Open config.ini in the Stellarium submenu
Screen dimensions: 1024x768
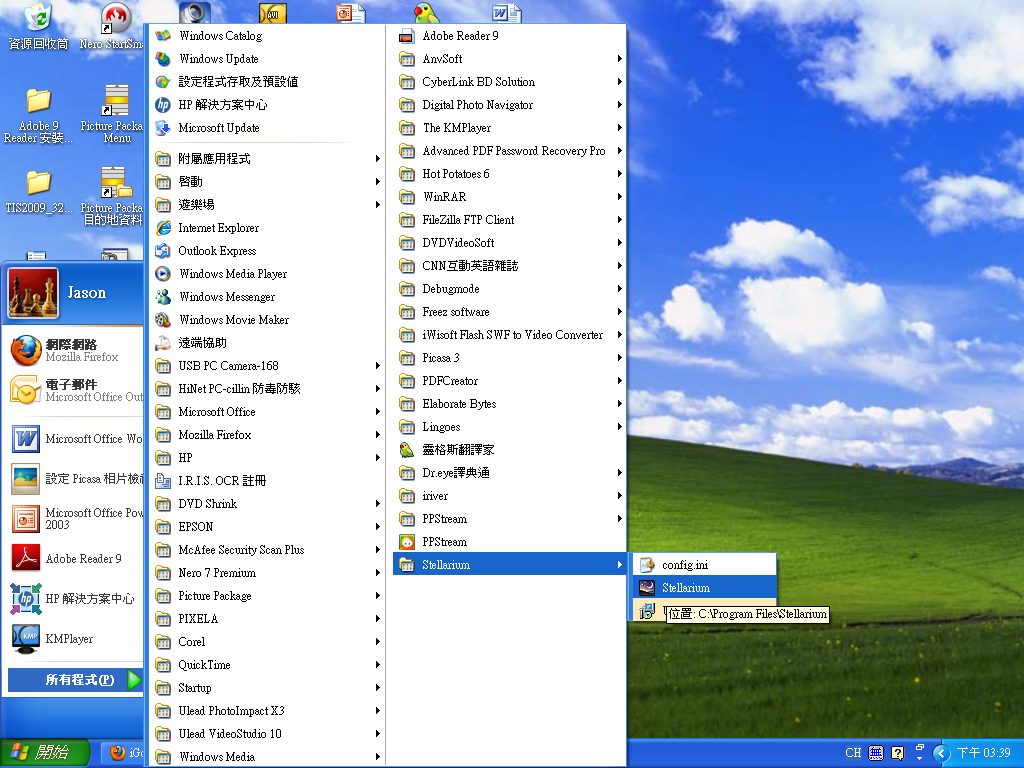click(x=705, y=565)
